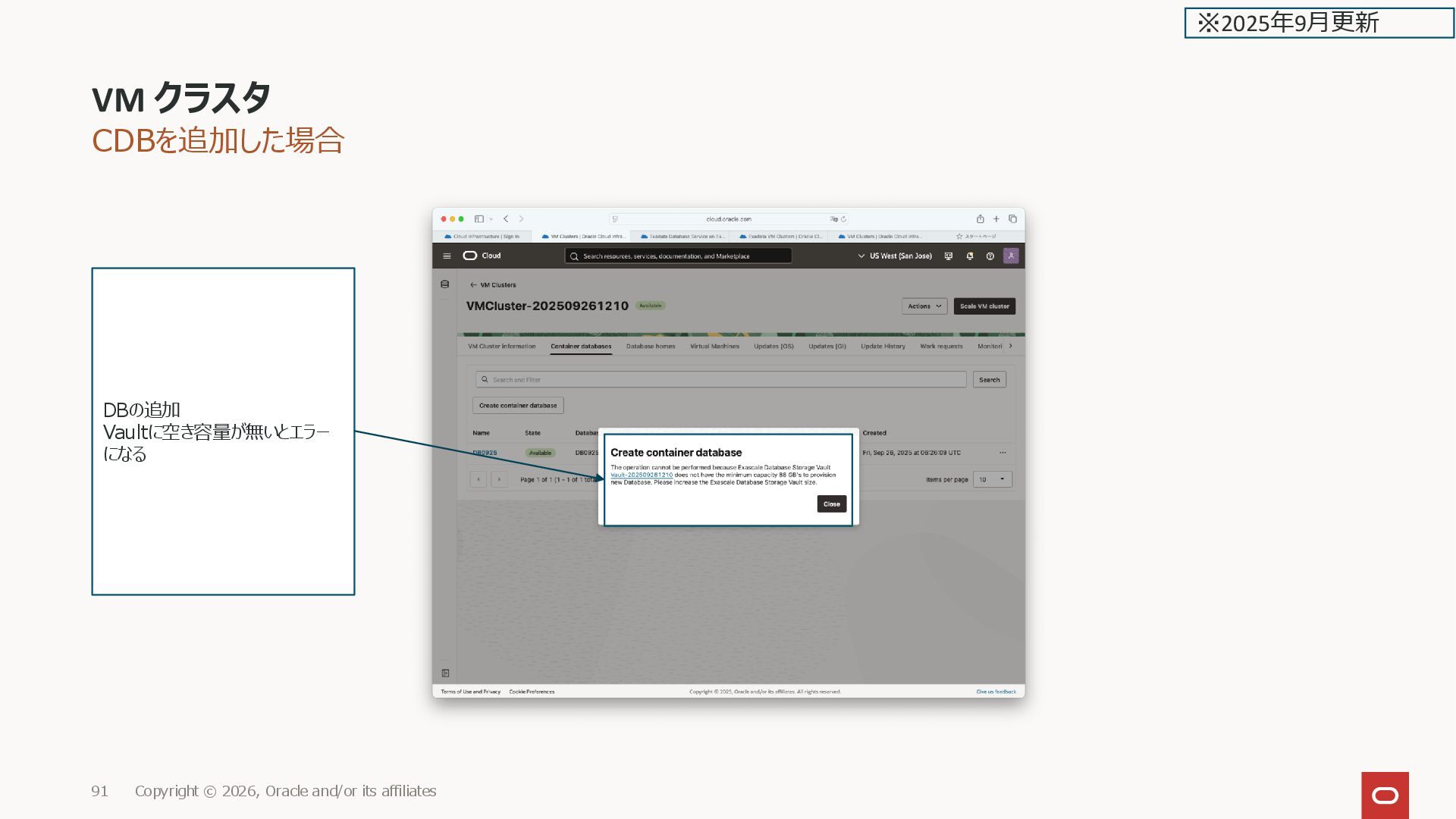This screenshot has height=819, width=1456.
Task: Show the Safari tab overview icon
Action: [1012, 219]
